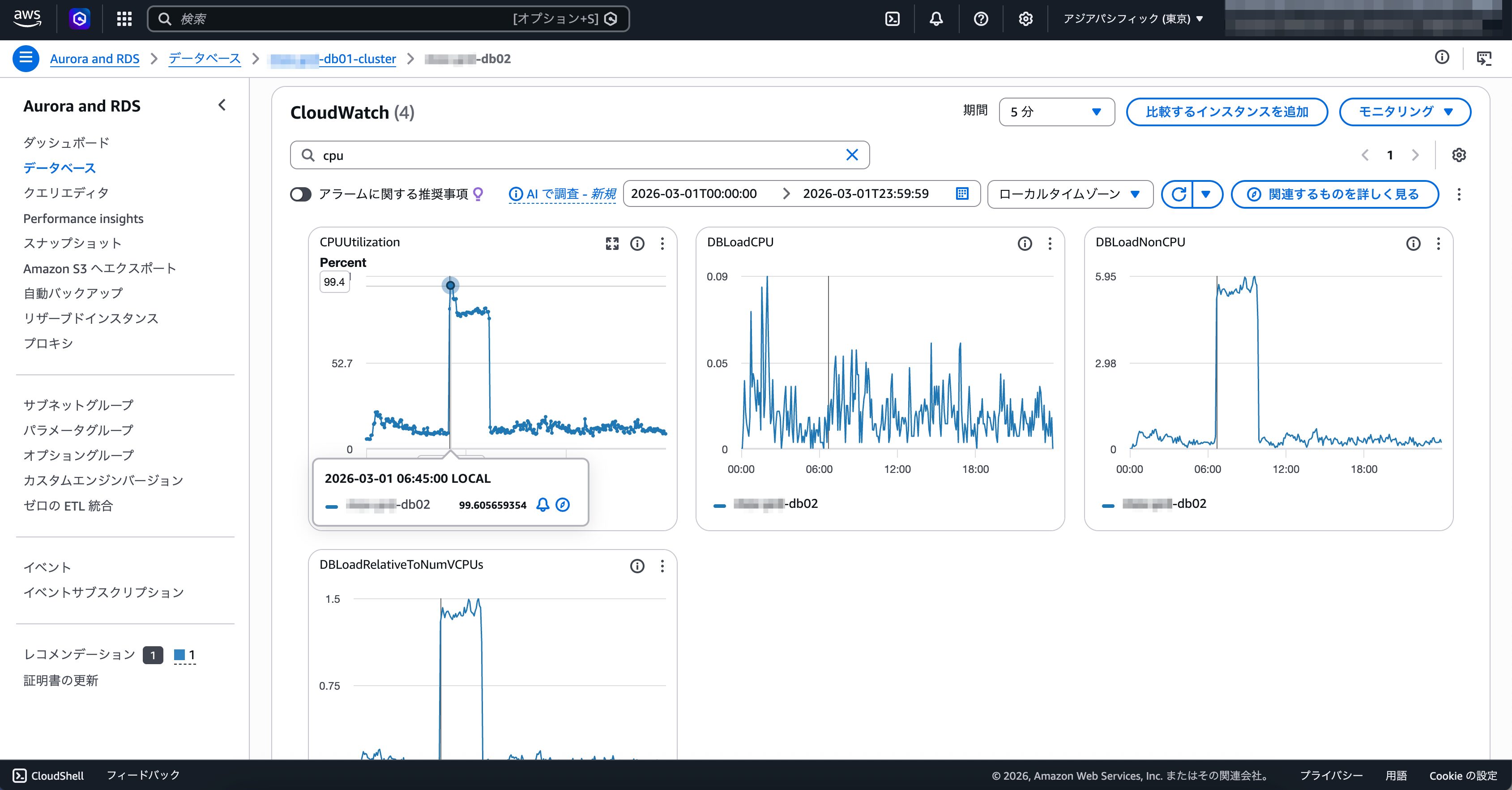The height and width of the screenshot is (790, 1512).
Task: Open calendar date range picker
Action: [x=962, y=193]
